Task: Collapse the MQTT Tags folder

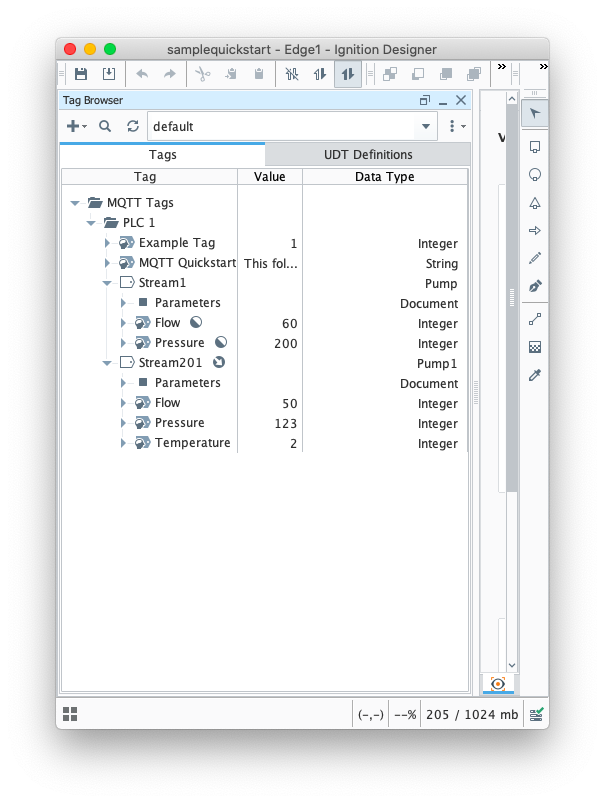Action: [75, 203]
